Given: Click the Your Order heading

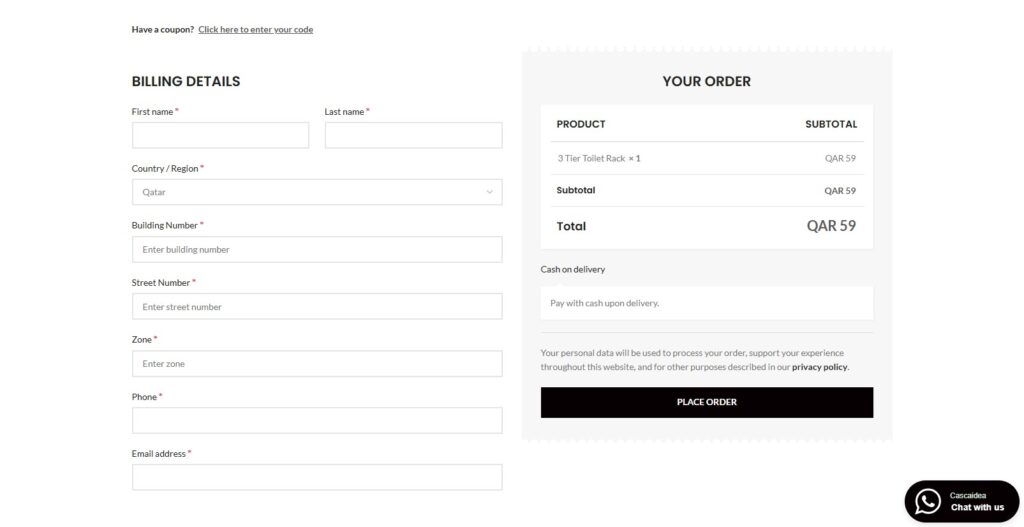Looking at the screenshot, I should tap(707, 81).
